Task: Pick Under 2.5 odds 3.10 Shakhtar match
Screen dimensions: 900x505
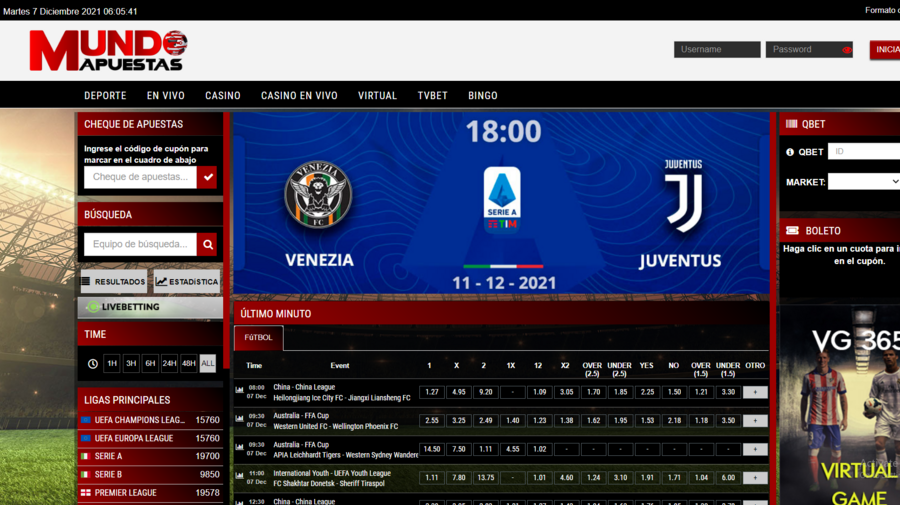Action: pos(620,478)
